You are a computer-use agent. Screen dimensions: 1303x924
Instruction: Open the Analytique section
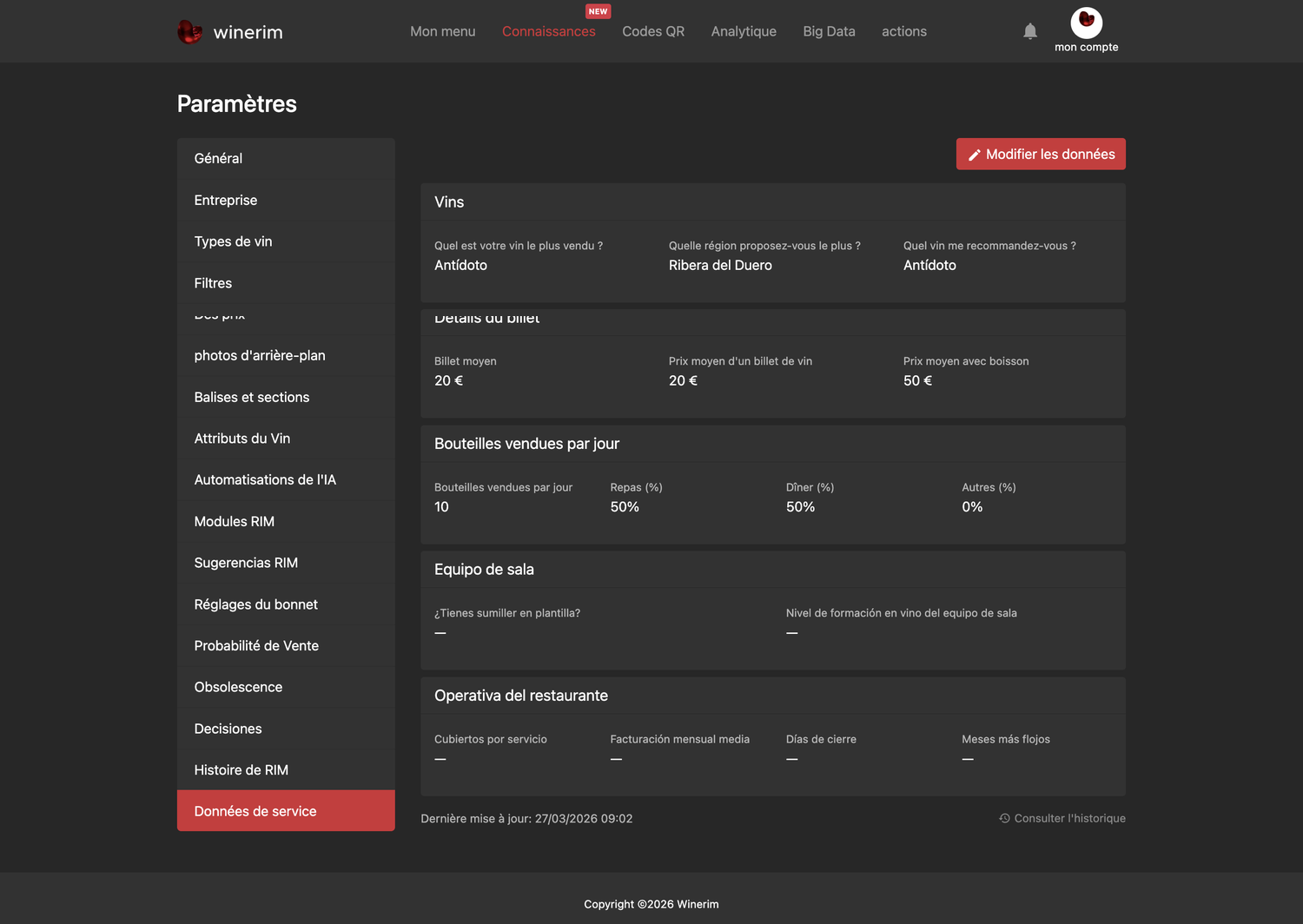pyautogui.click(x=744, y=31)
